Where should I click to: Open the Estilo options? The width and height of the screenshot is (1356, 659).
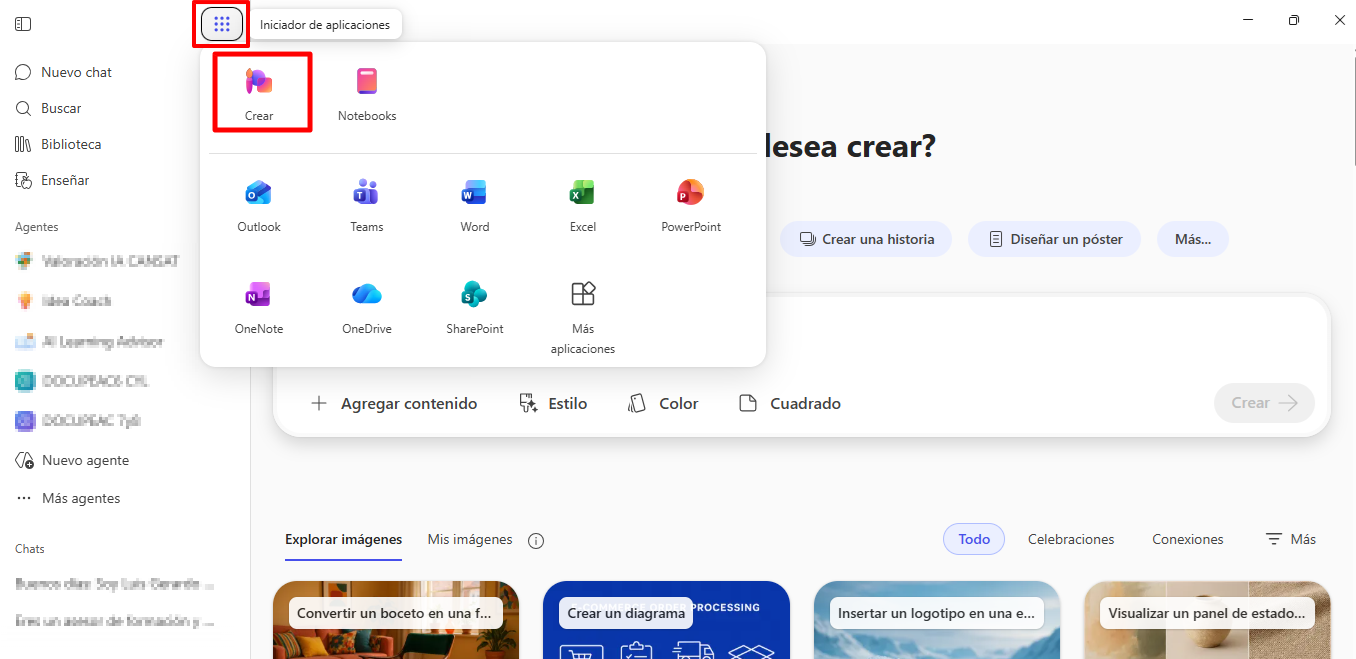click(553, 403)
